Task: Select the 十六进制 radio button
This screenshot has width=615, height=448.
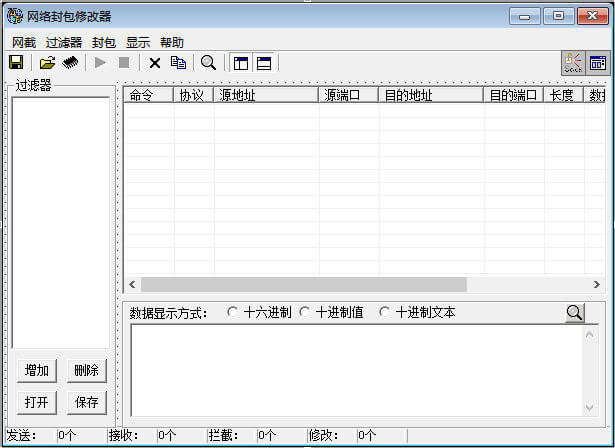Action: (x=233, y=312)
